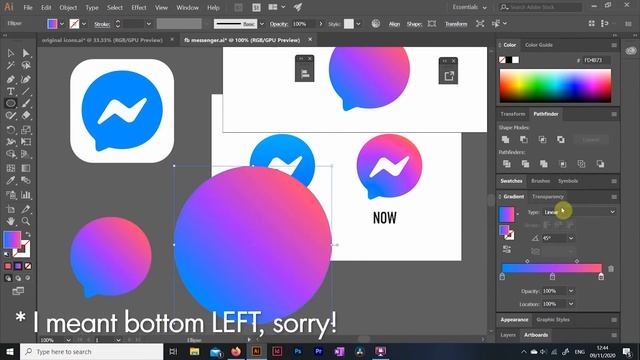The height and width of the screenshot is (360, 640).
Task: Open the Object menu
Action: coord(68,7)
